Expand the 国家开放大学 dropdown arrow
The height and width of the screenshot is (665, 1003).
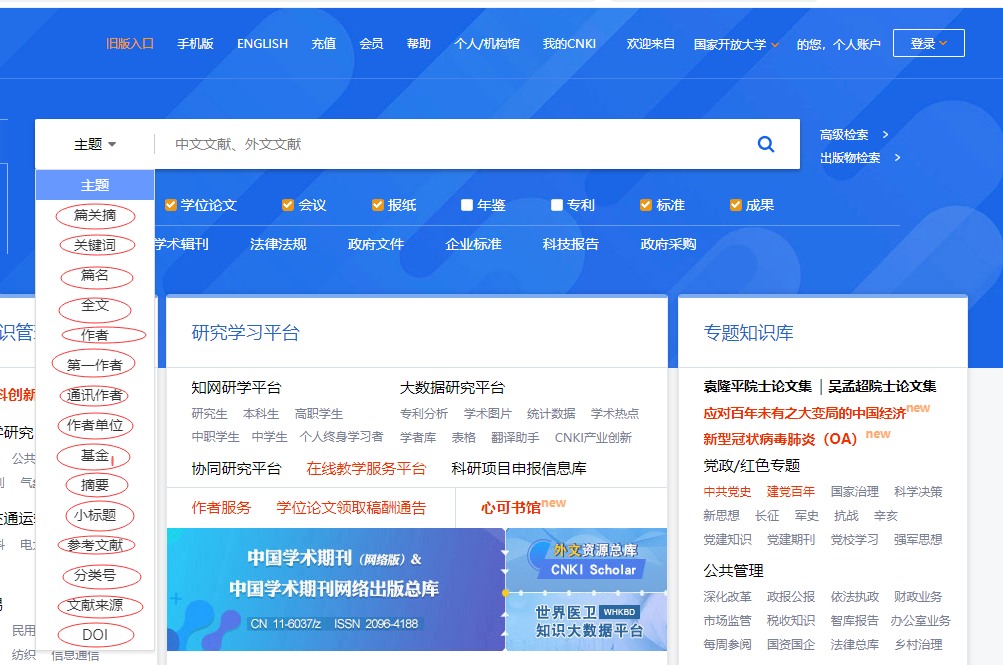(775, 45)
